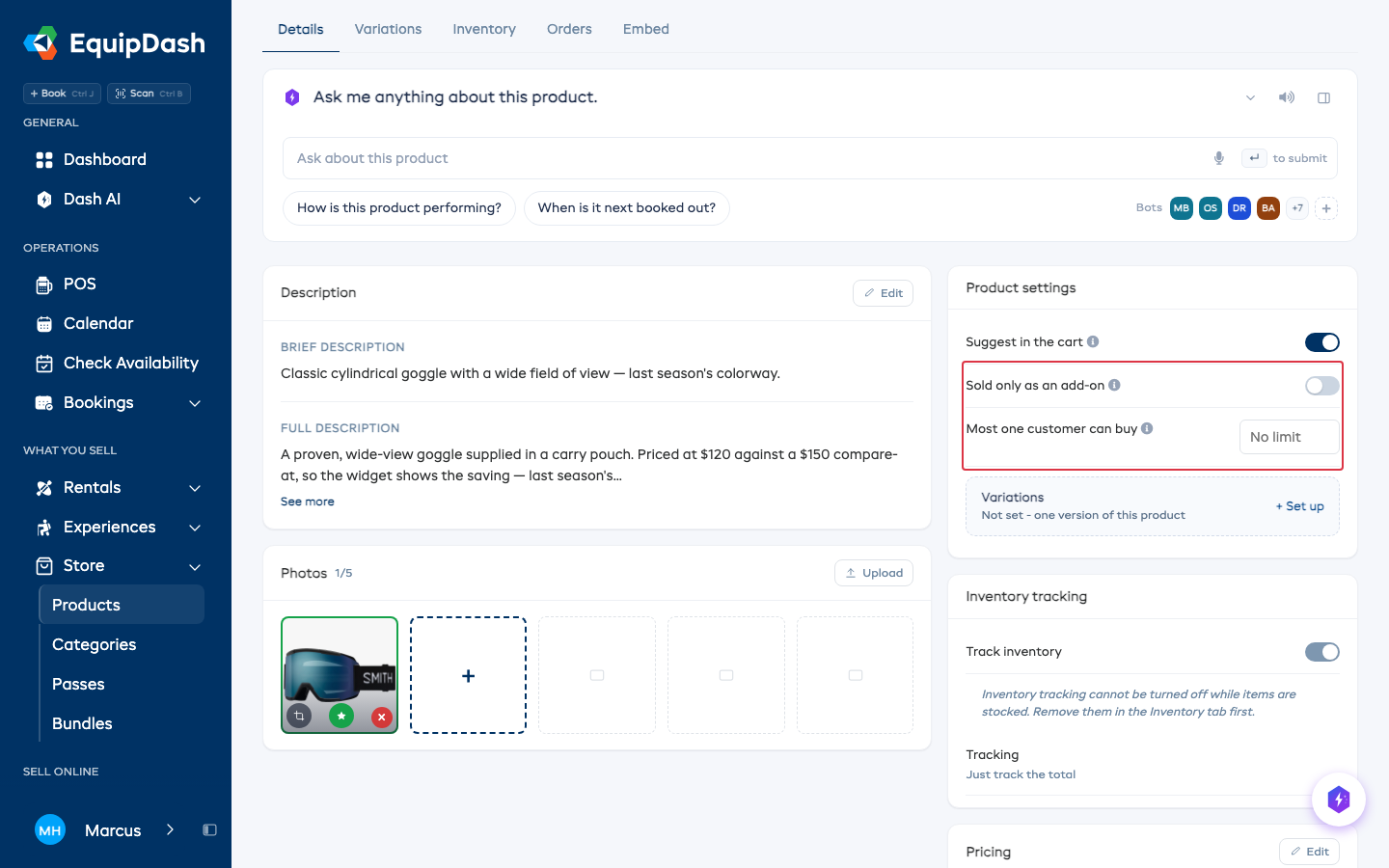Expand the Rentals submenu chevron
Viewport: 1389px width, 868px height.
[x=195, y=488]
